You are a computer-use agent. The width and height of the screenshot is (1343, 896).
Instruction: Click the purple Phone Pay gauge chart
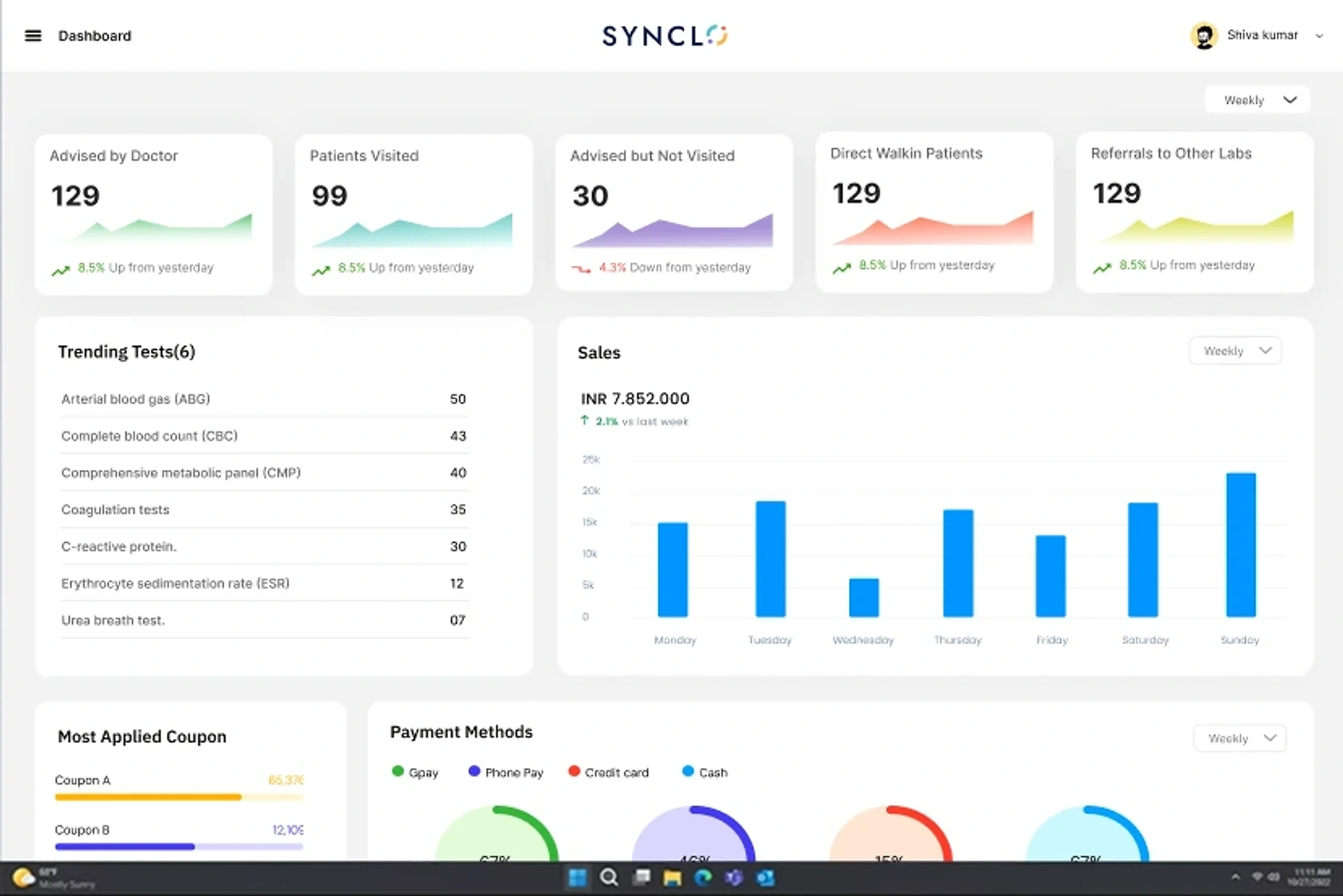pos(693,833)
